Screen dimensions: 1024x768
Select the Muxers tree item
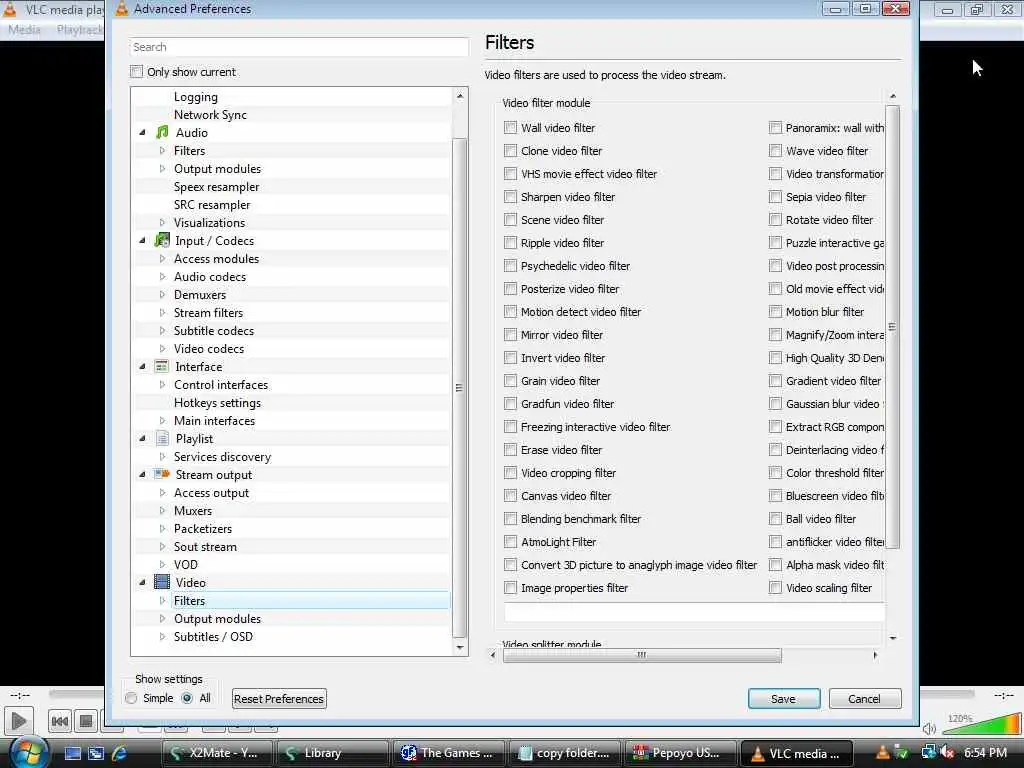pyautogui.click(x=193, y=511)
